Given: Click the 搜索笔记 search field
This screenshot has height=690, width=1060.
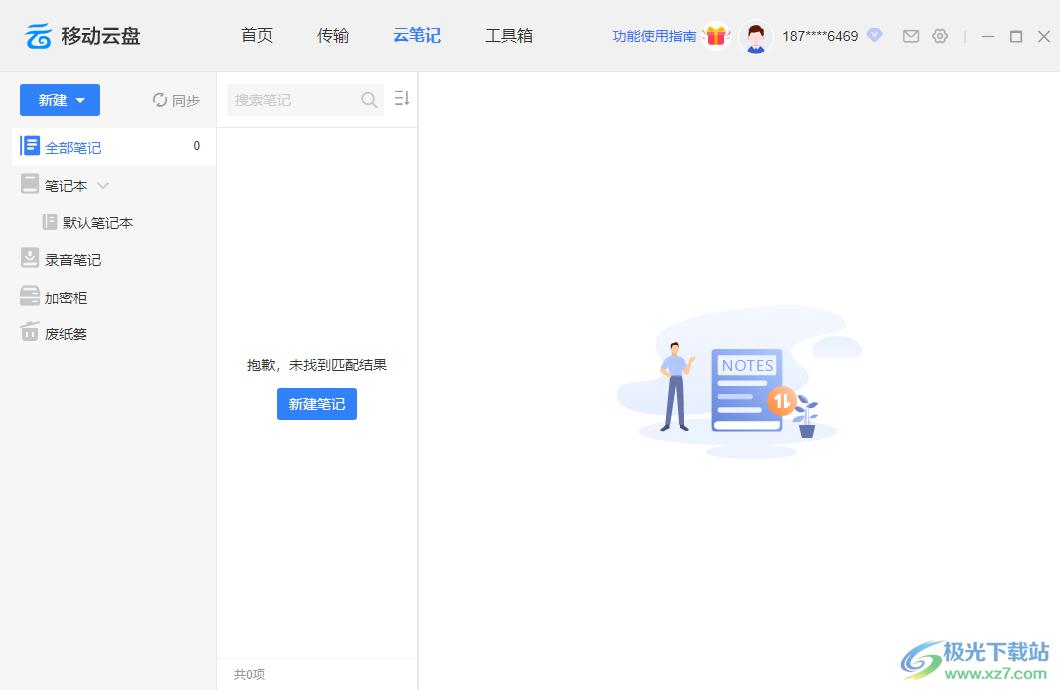Looking at the screenshot, I should point(295,100).
